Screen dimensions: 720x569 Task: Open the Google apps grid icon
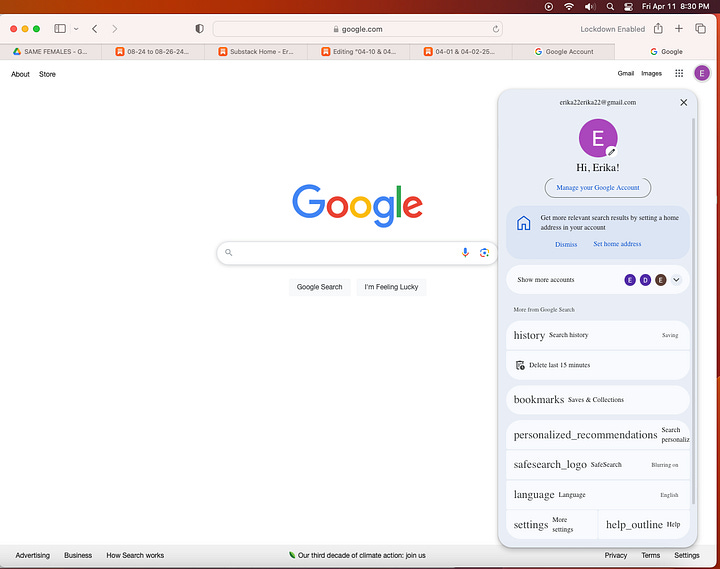(679, 73)
